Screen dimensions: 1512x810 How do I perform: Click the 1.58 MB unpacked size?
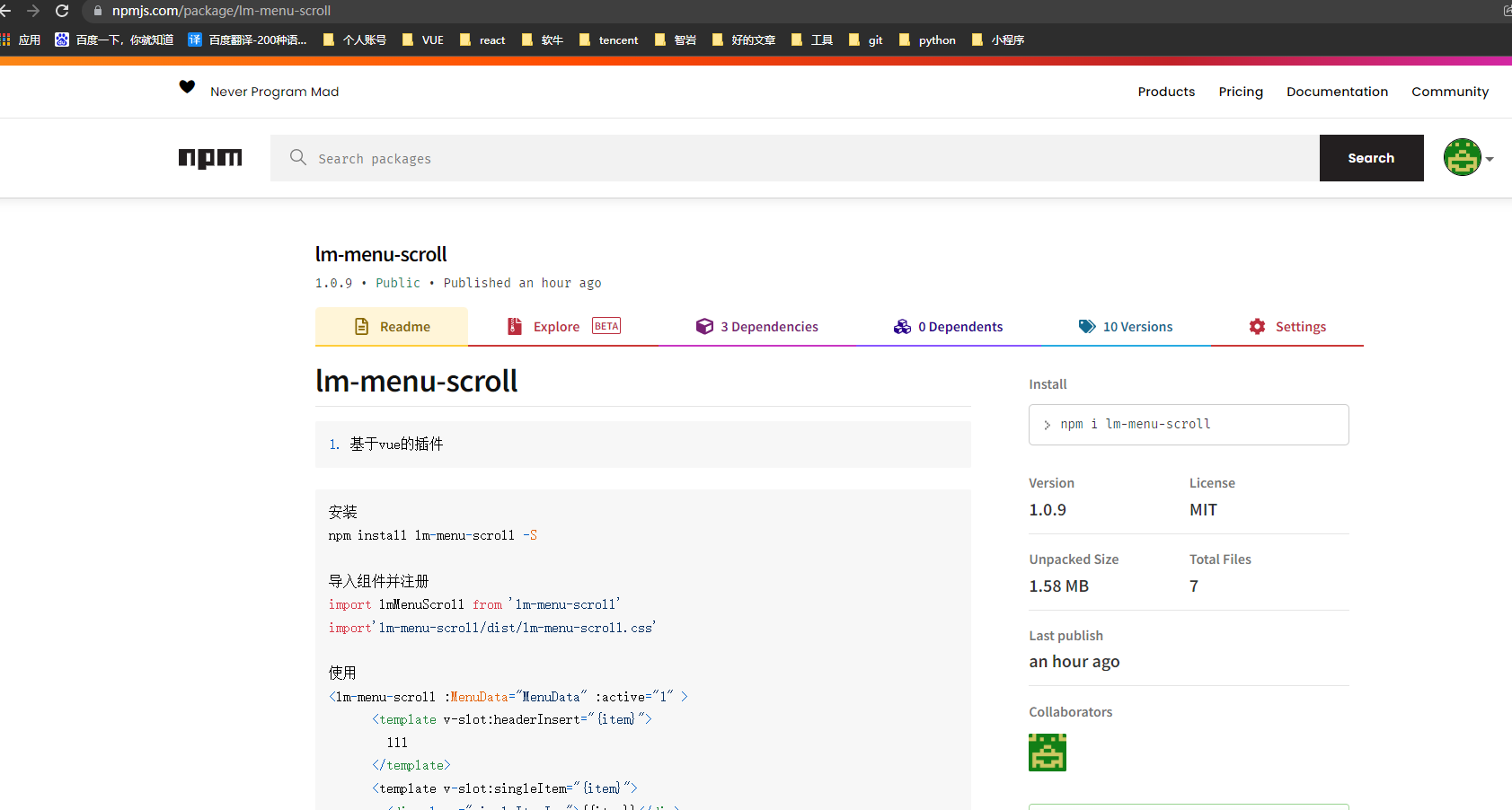(1058, 586)
